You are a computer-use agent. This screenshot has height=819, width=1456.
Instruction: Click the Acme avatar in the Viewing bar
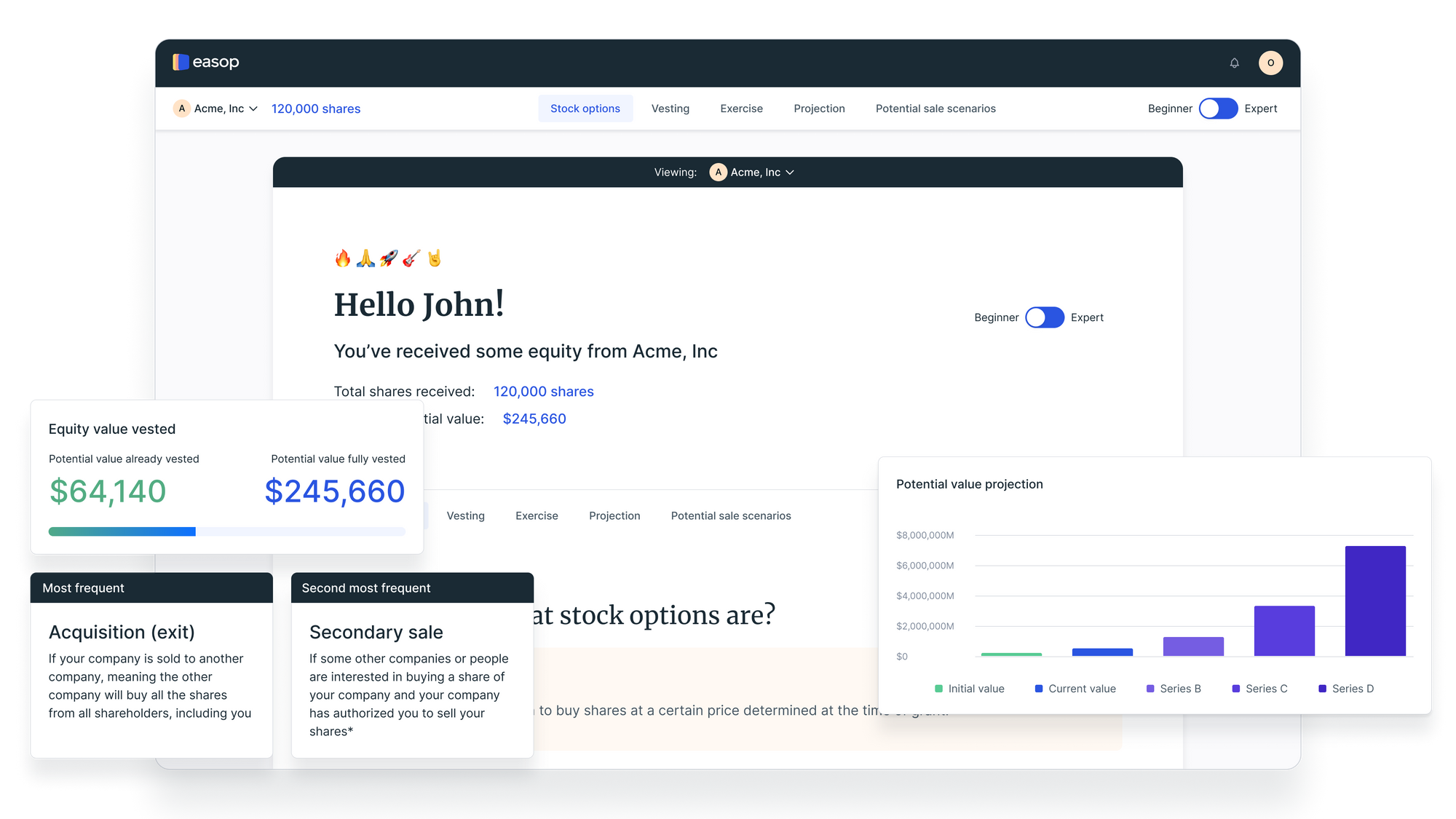[x=718, y=173]
